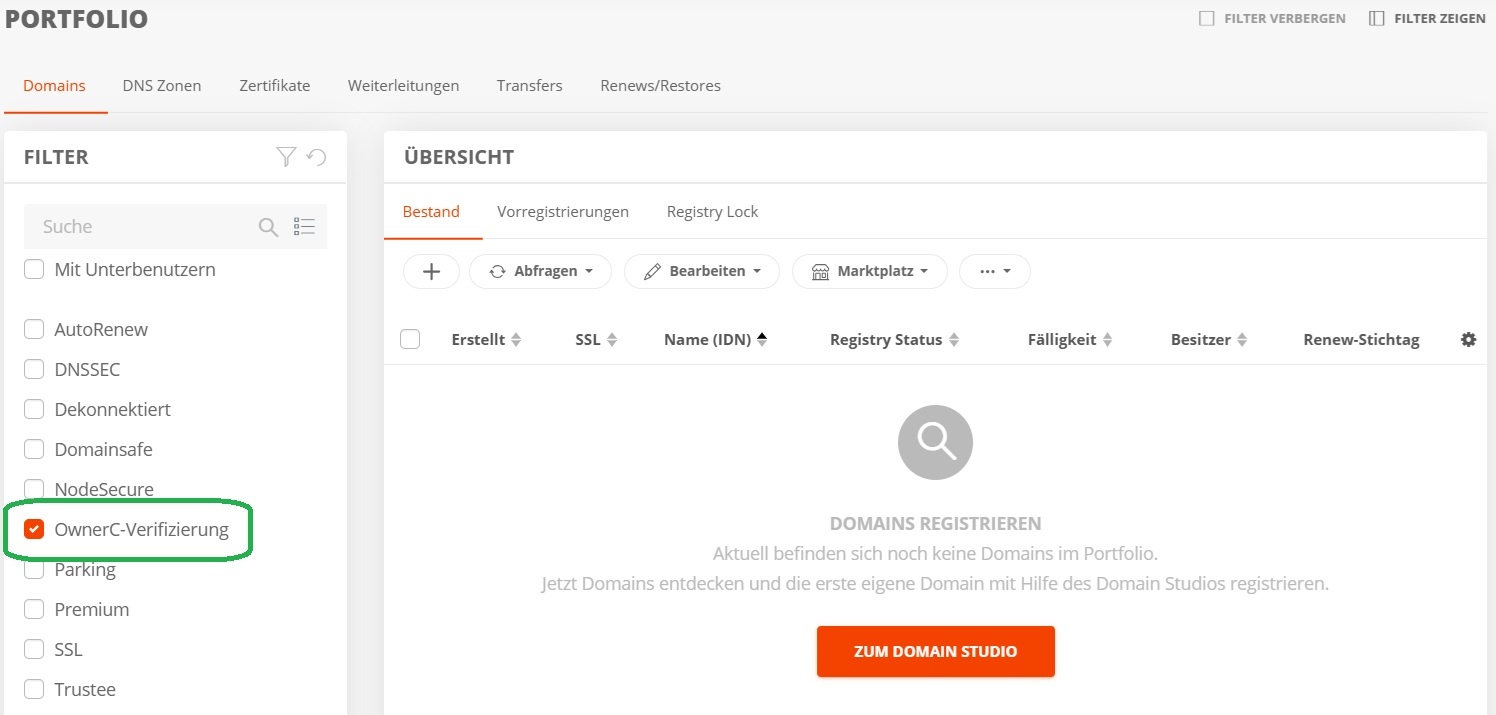Viewport: 1496px width, 715px height.
Task: Switch to Renews/Restores tab
Action: click(660, 85)
